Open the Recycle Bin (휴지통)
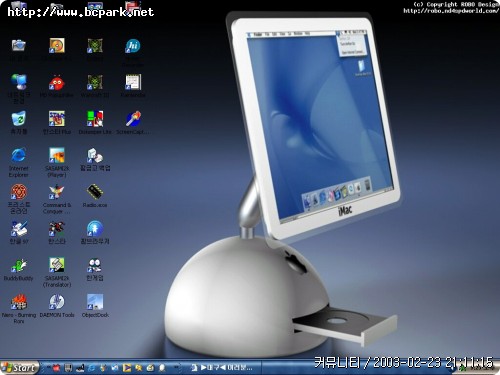Viewport: 500px width, 375px height. click(19, 119)
